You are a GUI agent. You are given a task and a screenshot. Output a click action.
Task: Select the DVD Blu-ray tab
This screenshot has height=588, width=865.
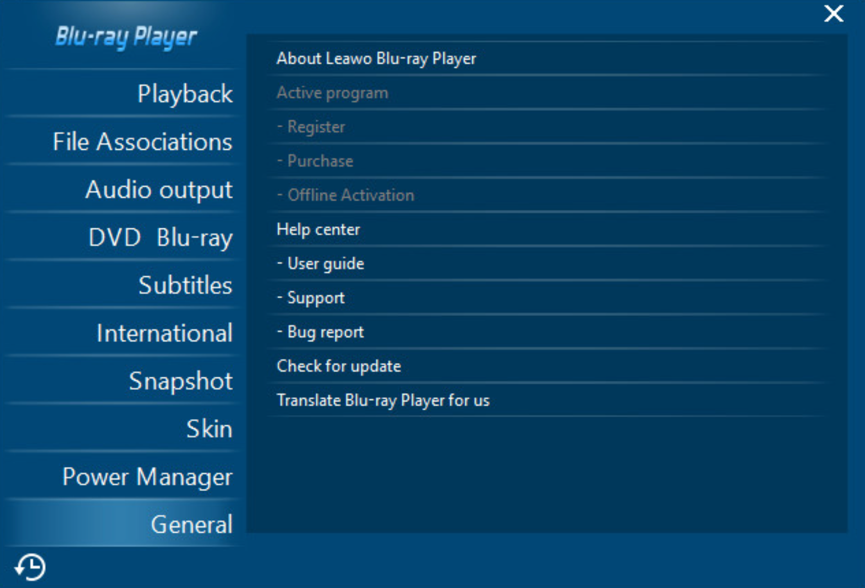point(123,237)
